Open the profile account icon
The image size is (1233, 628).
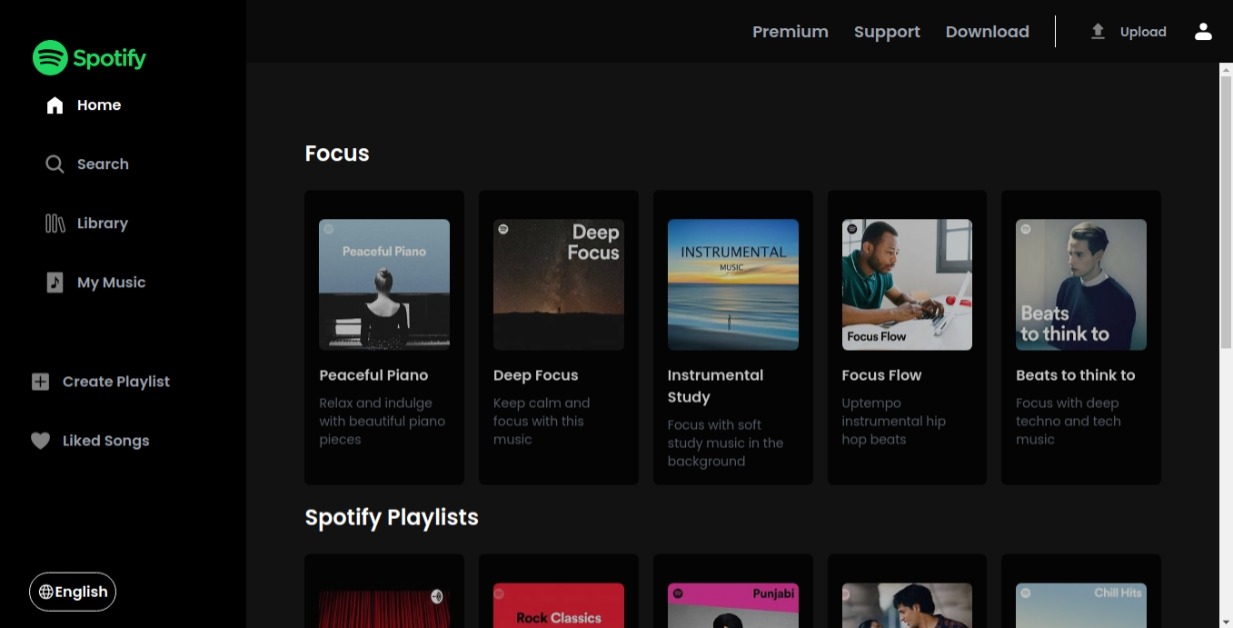(1203, 31)
